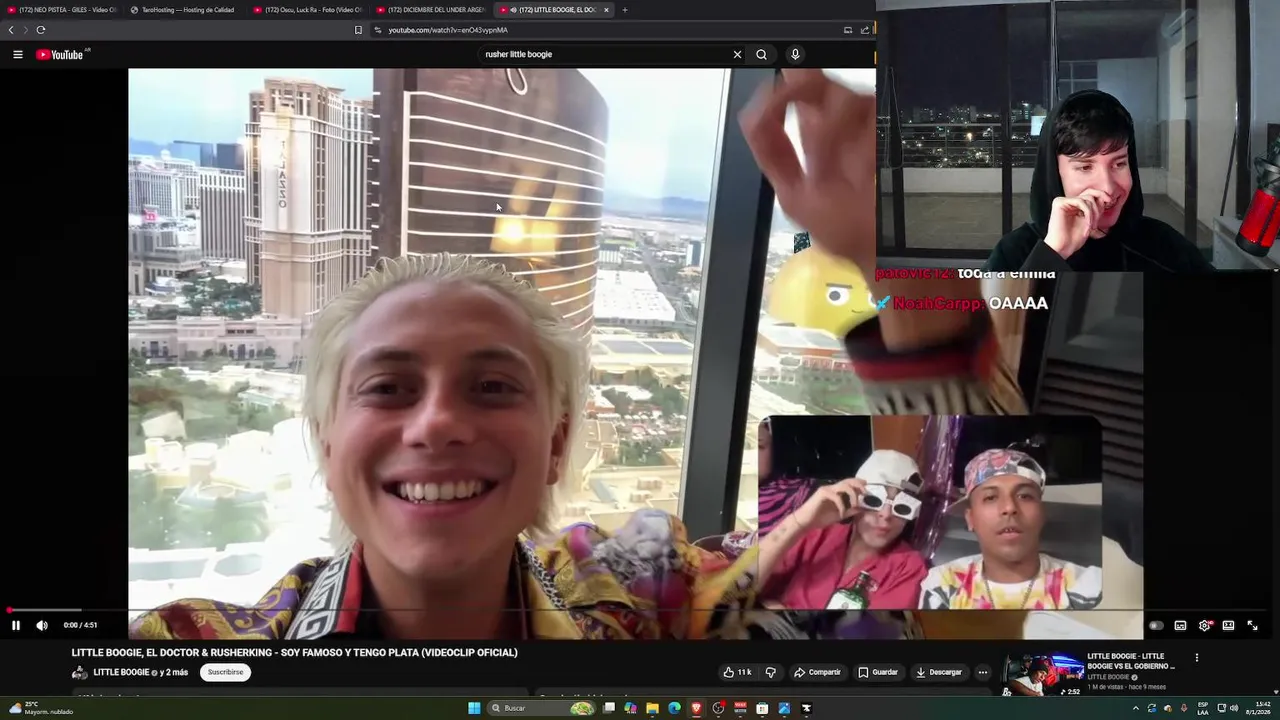Click the Suscribirse button
The height and width of the screenshot is (720, 1280).
point(225,672)
